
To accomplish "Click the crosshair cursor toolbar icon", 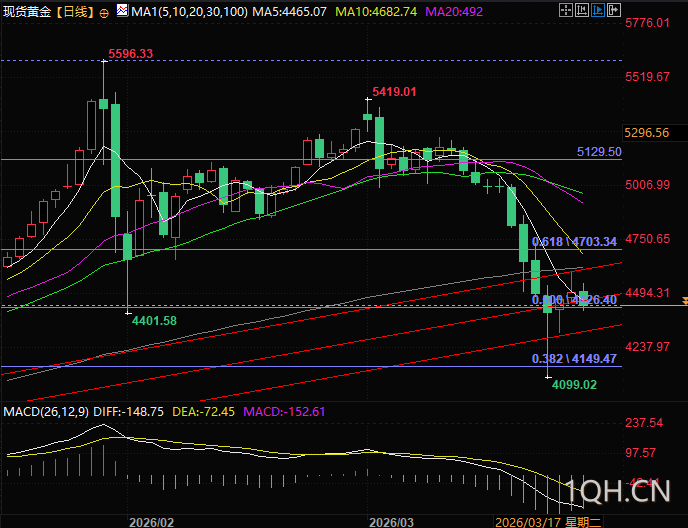I will (566, 10).
